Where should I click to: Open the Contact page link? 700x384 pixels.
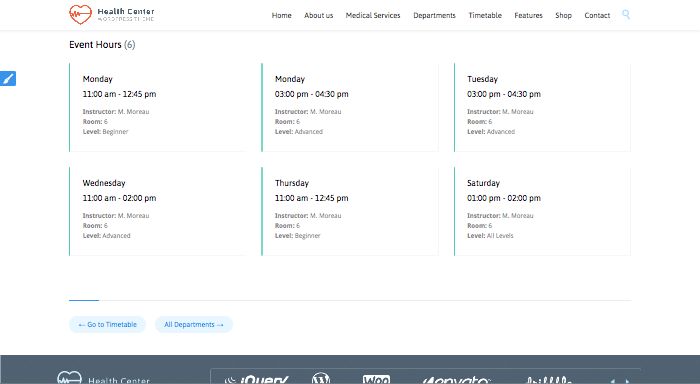597,15
